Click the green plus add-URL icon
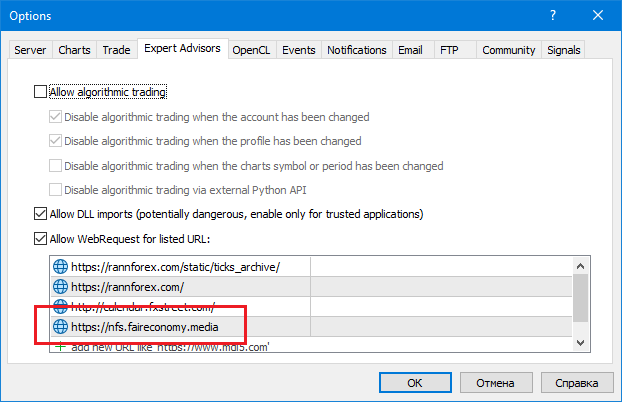Viewport: 622px width, 402px height. click(x=60, y=347)
